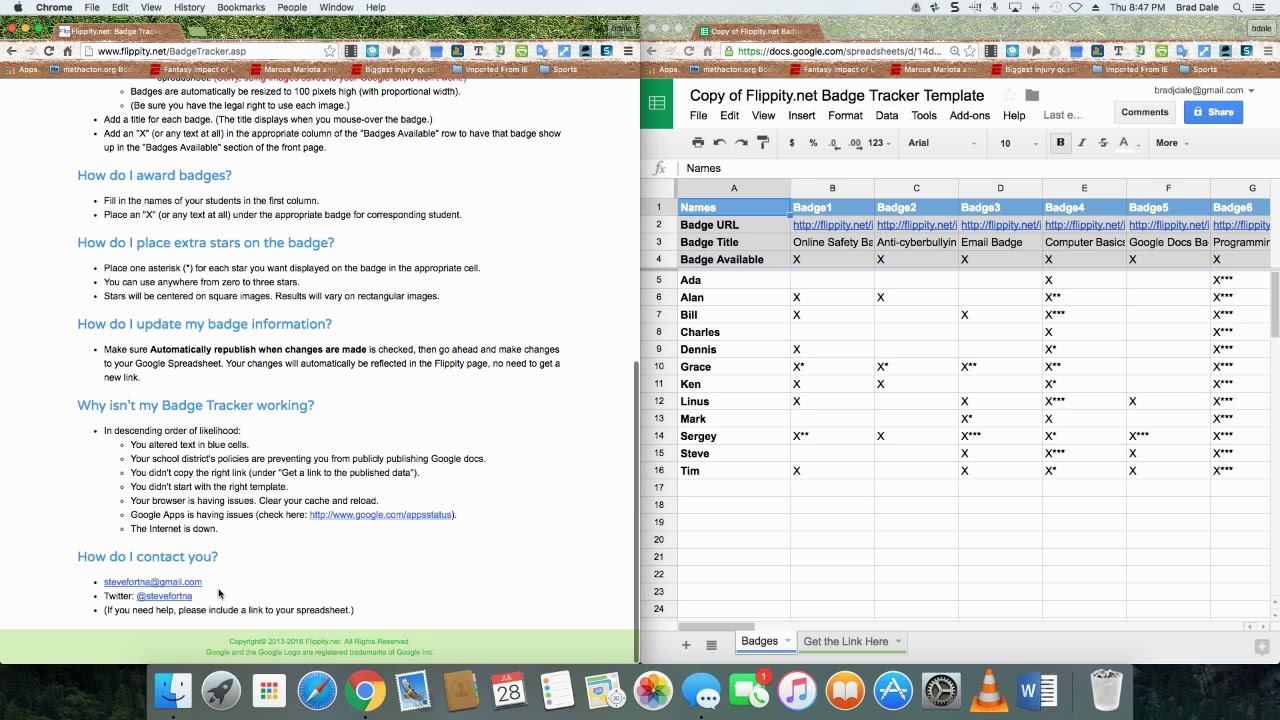Open Safari from the dock

317,691
